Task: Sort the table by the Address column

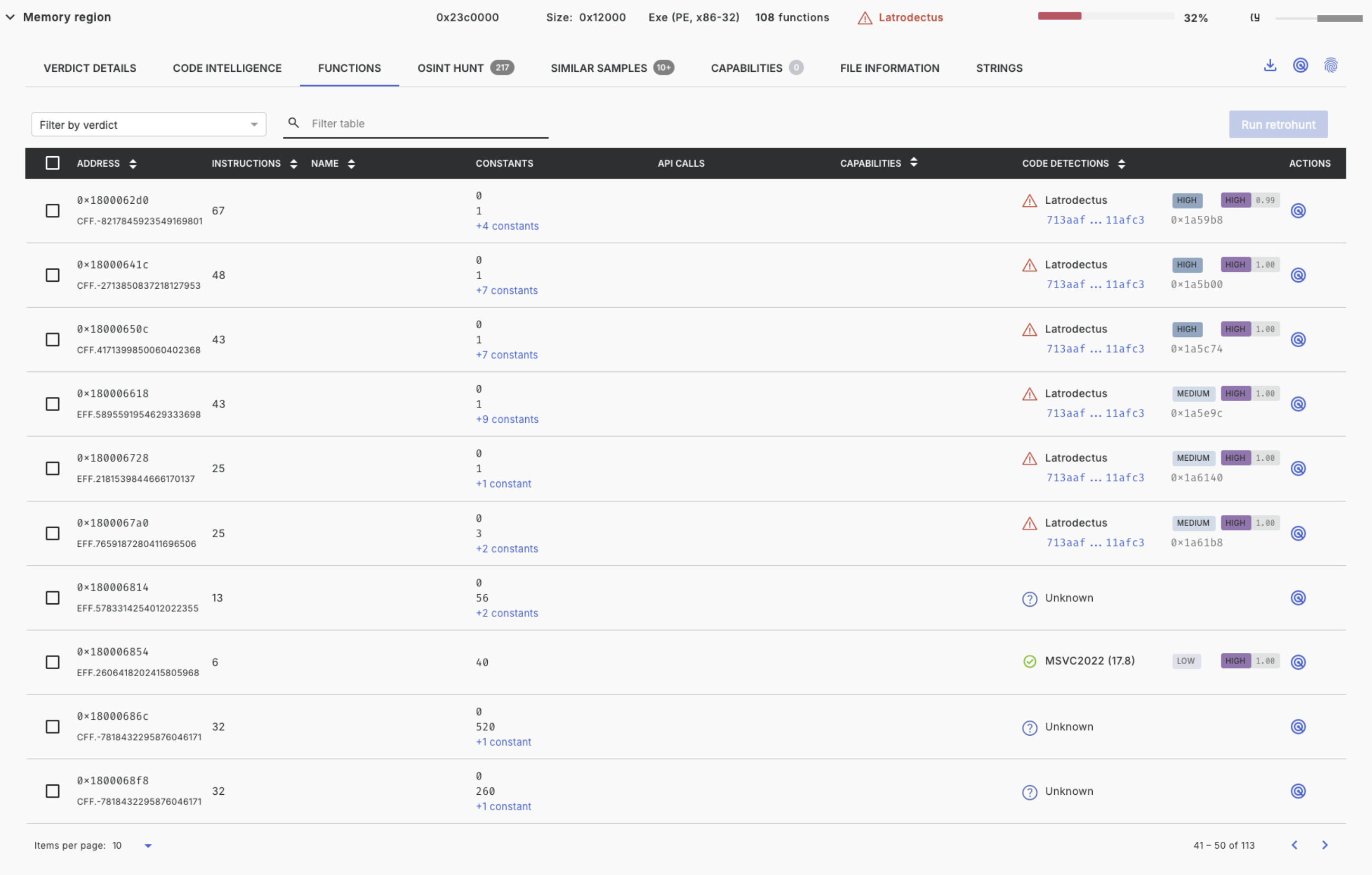Action: point(133,164)
